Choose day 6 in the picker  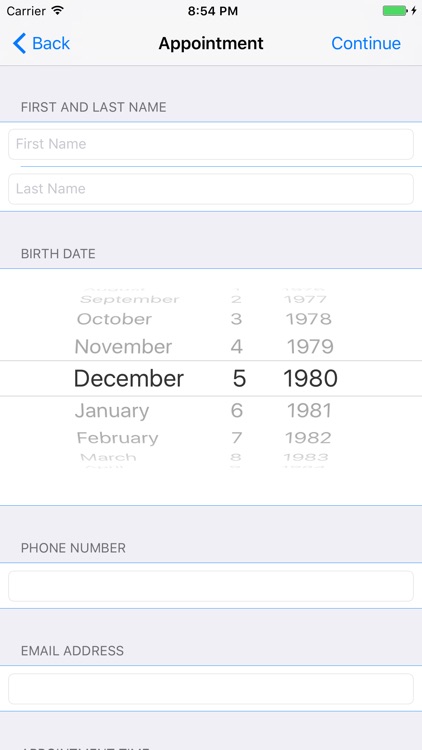point(237,411)
